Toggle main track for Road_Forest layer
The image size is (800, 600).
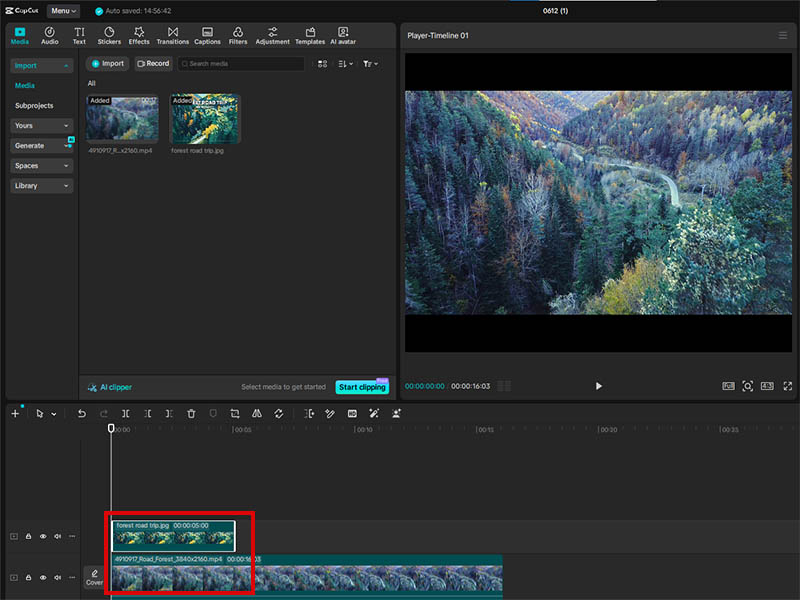click(x=14, y=578)
